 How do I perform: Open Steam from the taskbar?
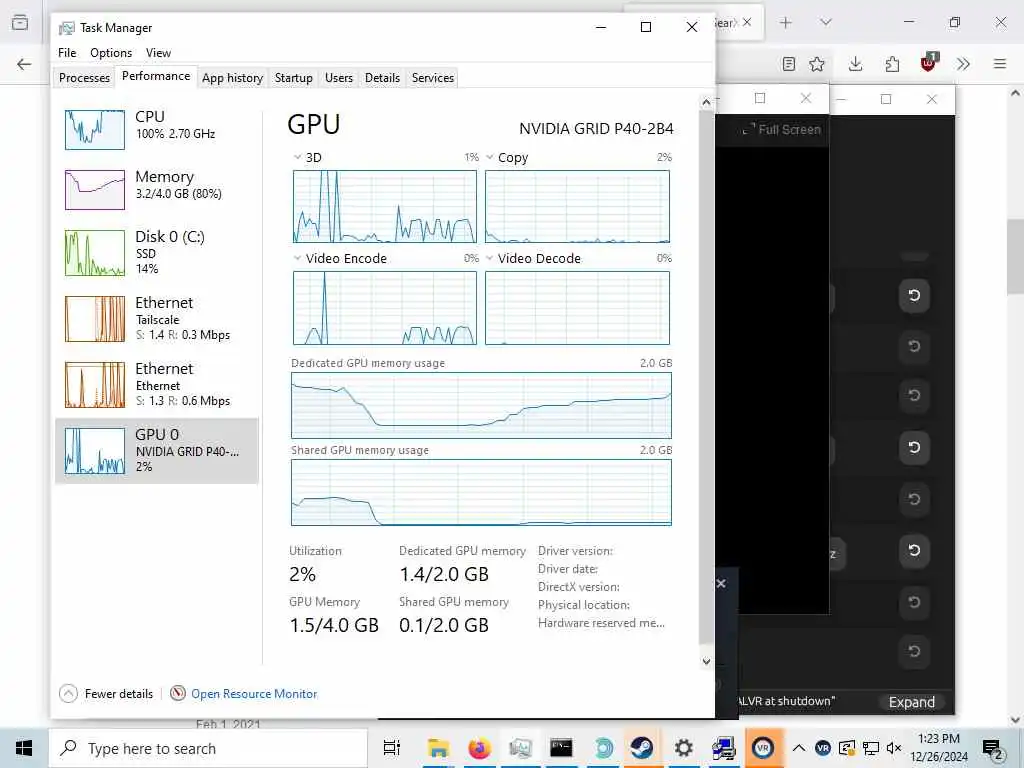tap(641, 748)
